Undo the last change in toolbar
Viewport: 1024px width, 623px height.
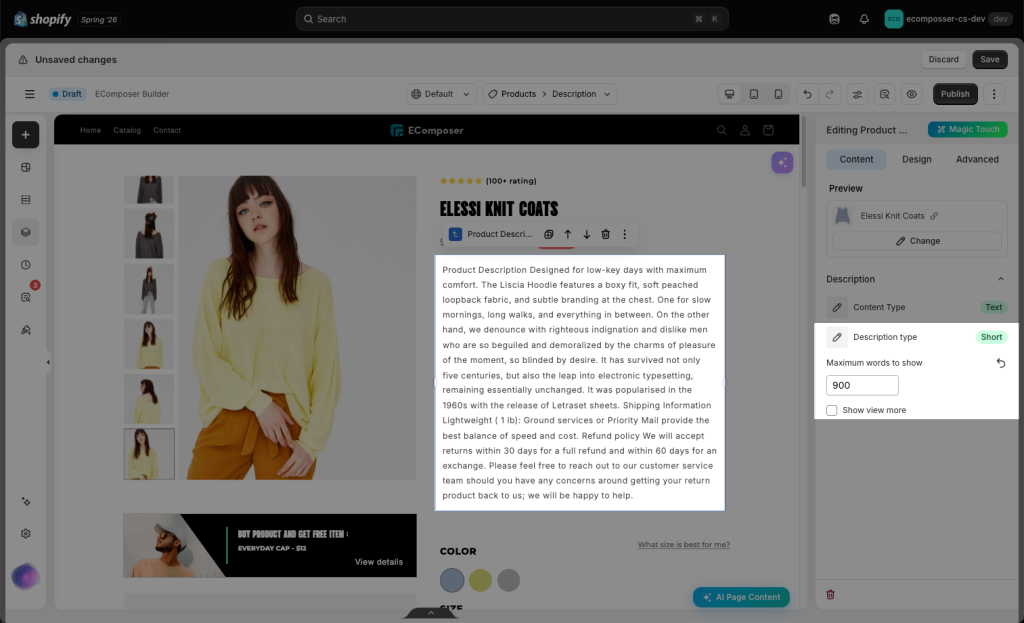point(807,94)
